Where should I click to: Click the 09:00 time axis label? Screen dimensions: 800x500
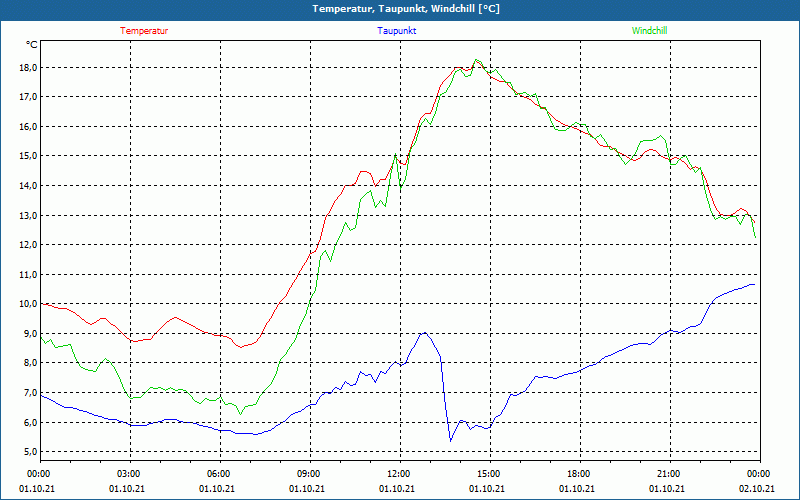click(310, 473)
